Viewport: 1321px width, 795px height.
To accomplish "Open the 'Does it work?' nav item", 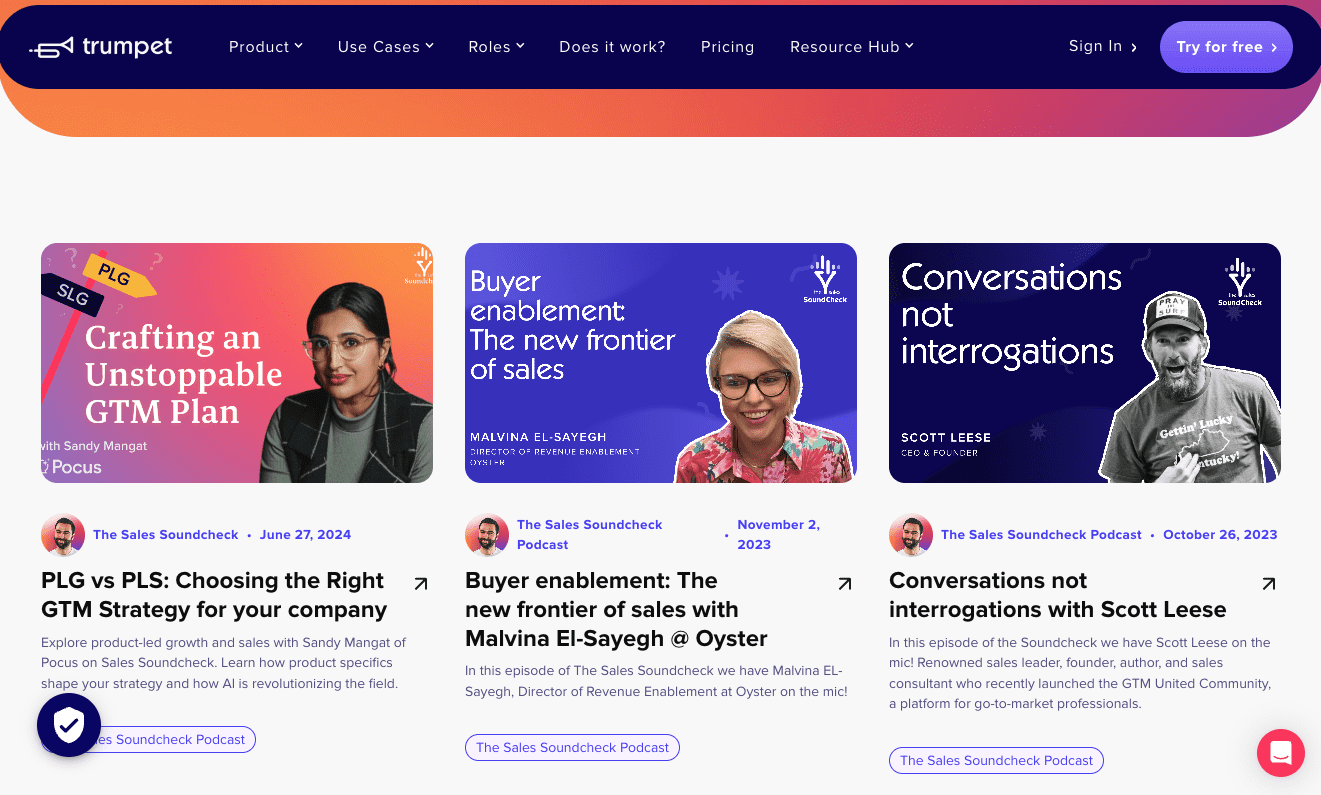I will (x=612, y=47).
